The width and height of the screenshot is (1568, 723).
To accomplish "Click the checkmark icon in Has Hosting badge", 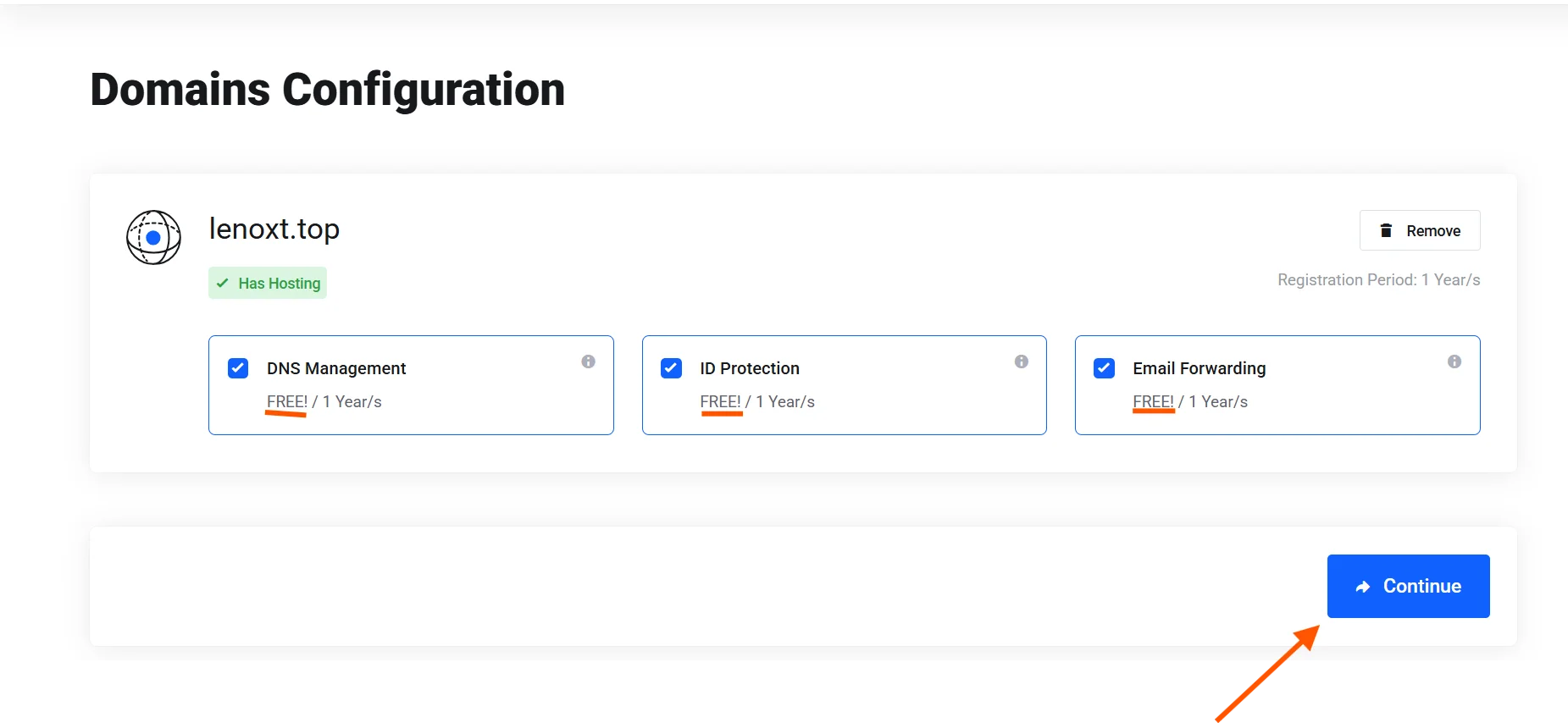I will click(223, 283).
